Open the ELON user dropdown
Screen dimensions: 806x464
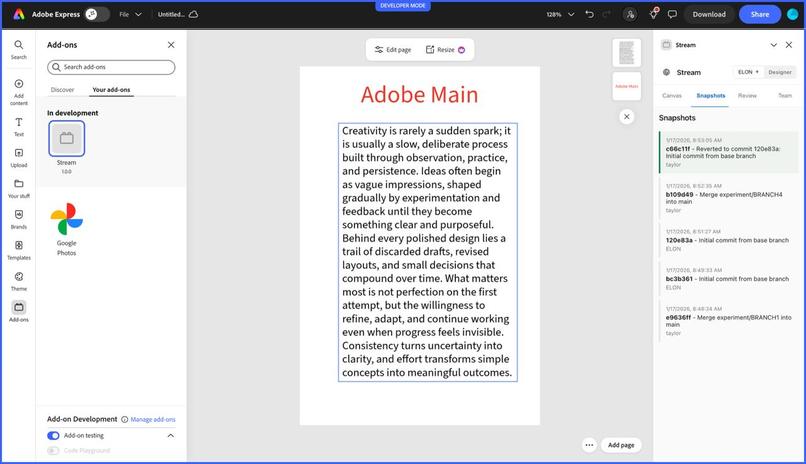(x=748, y=72)
